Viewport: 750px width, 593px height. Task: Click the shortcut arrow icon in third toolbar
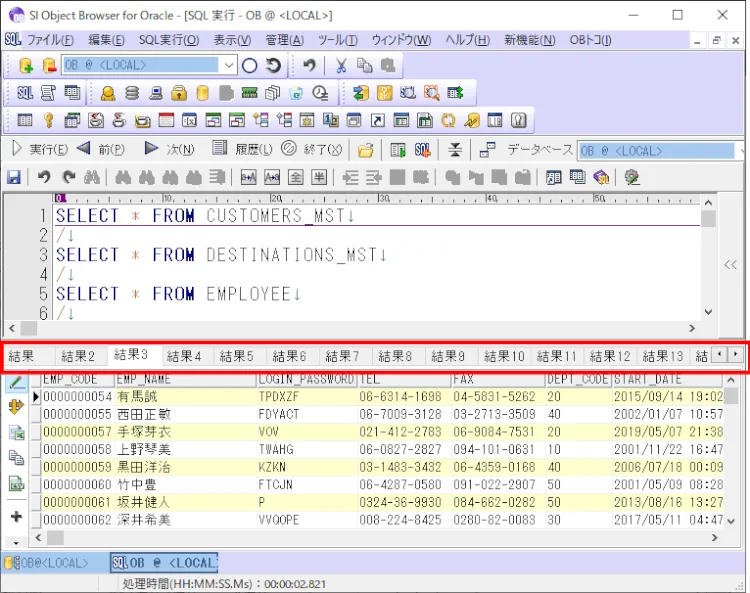[x=377, y=120]
